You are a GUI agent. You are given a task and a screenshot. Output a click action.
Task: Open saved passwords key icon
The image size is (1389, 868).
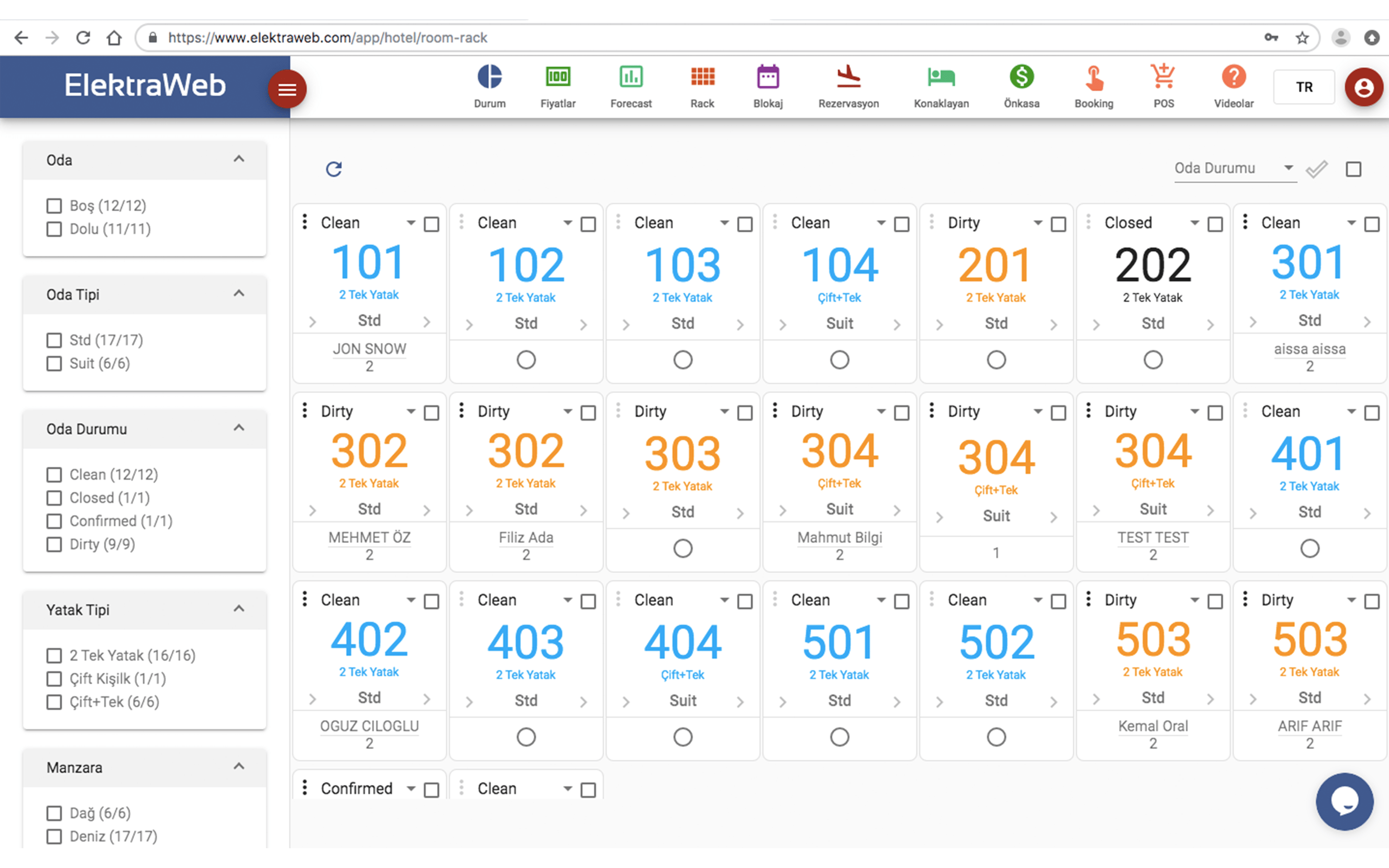click(x=1271, y=38)
